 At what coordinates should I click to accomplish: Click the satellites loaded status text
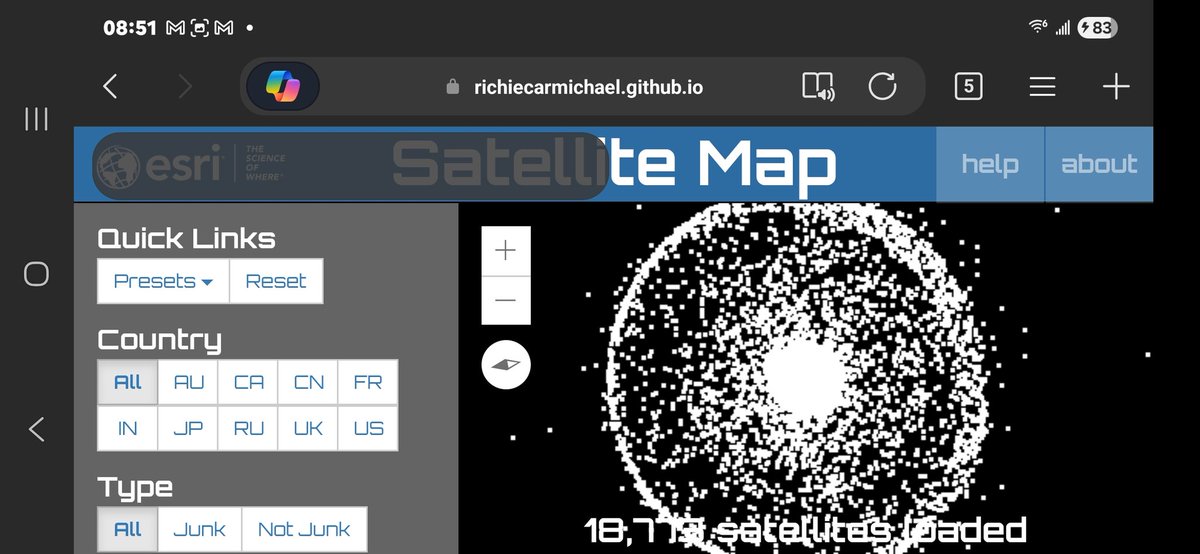click(805, 530)
